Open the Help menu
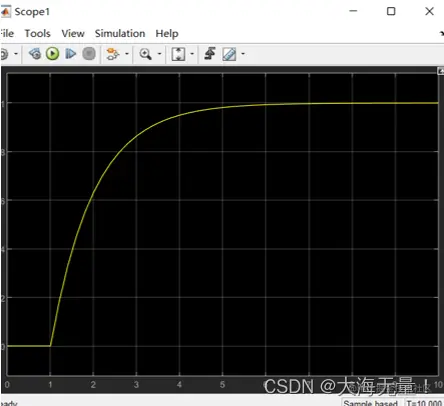The image size is (444, 406). 167,34
